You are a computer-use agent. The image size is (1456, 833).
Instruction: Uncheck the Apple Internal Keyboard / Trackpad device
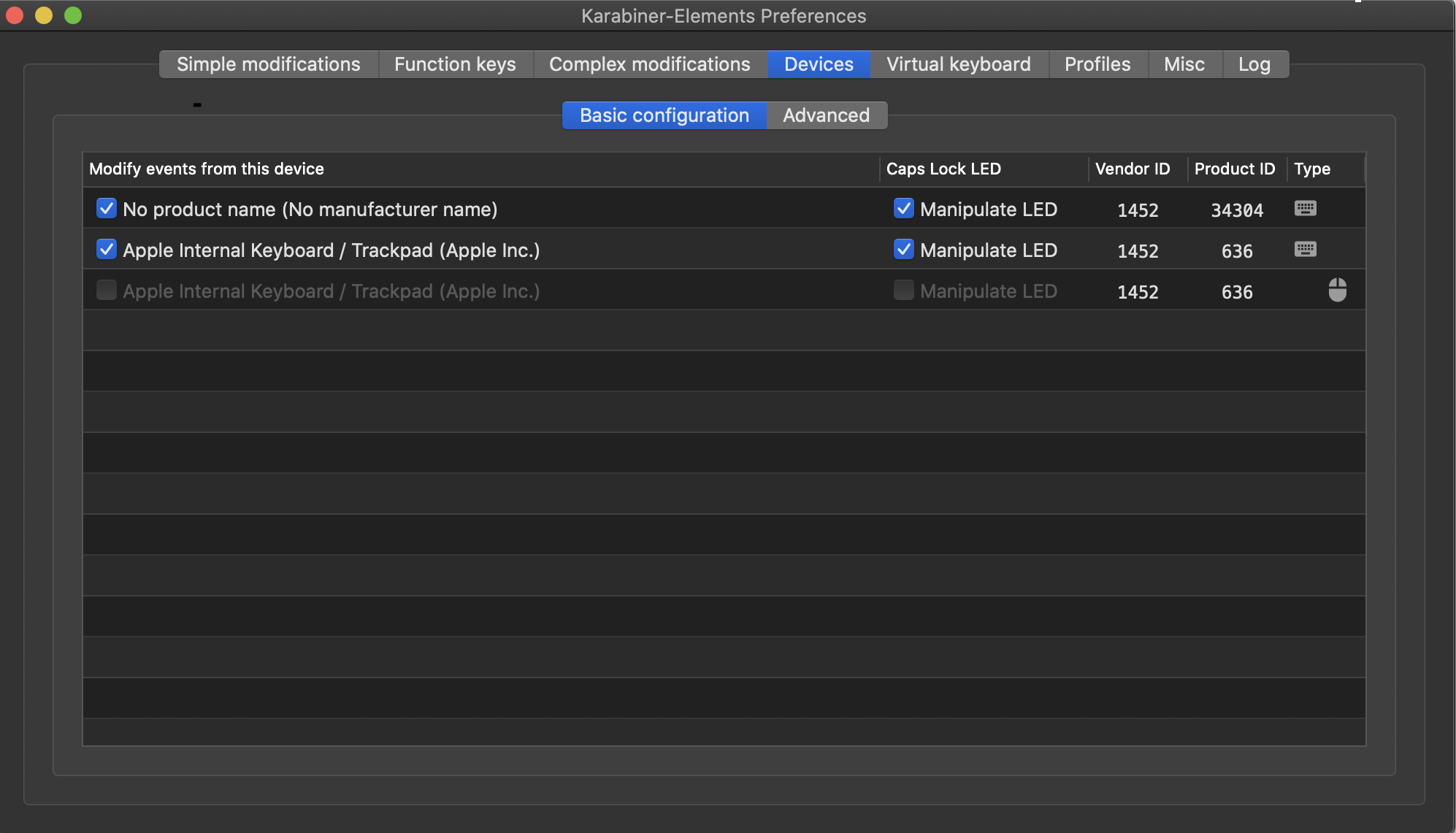click(106, 249)
